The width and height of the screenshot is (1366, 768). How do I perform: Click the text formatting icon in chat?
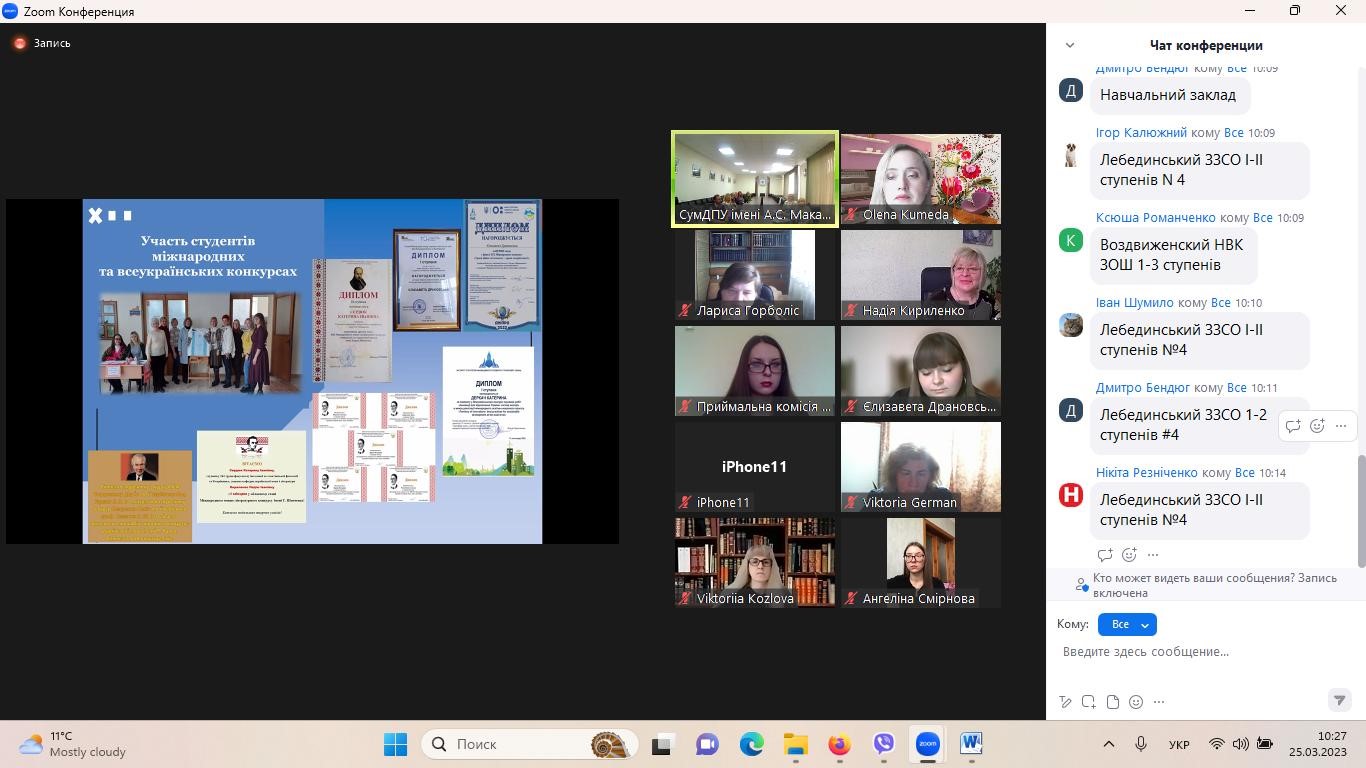1066,702
